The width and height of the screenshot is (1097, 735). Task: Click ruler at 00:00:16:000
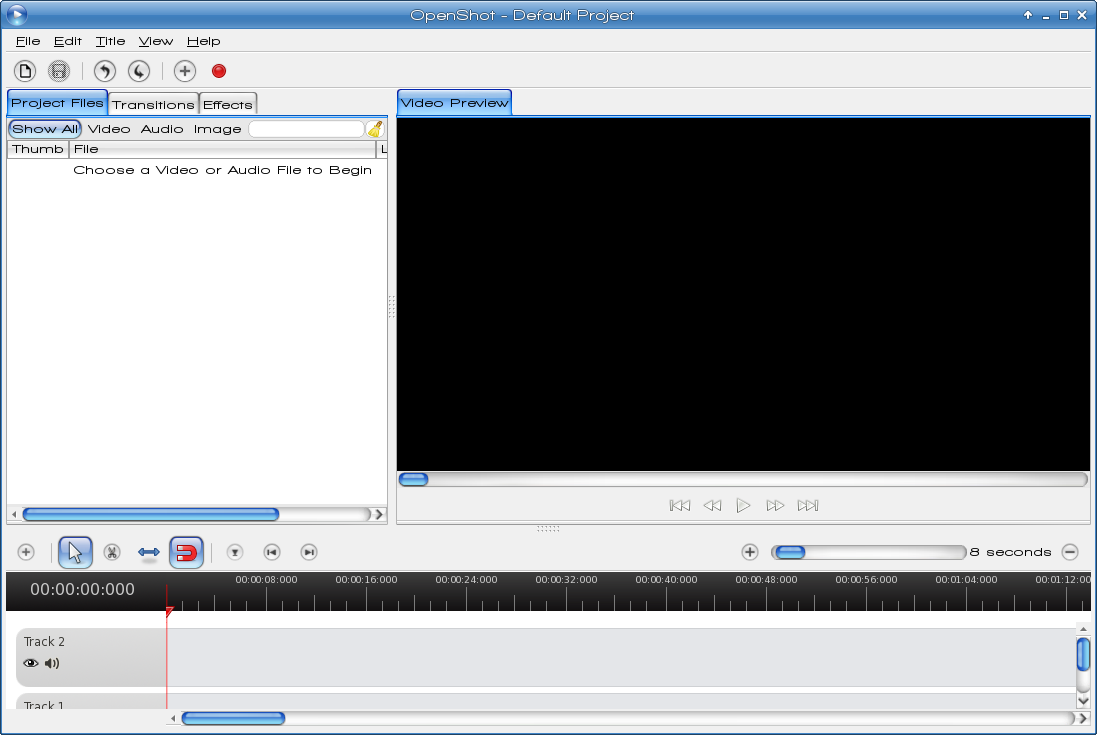(366, 580)
